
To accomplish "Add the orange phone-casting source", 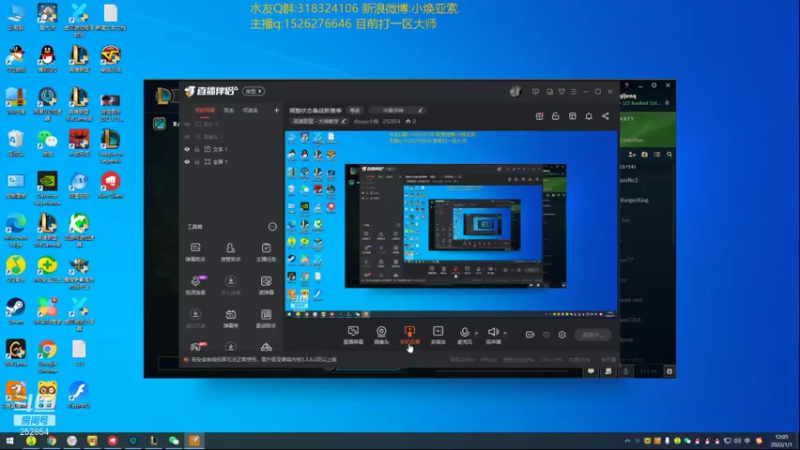I will [410, 335].
